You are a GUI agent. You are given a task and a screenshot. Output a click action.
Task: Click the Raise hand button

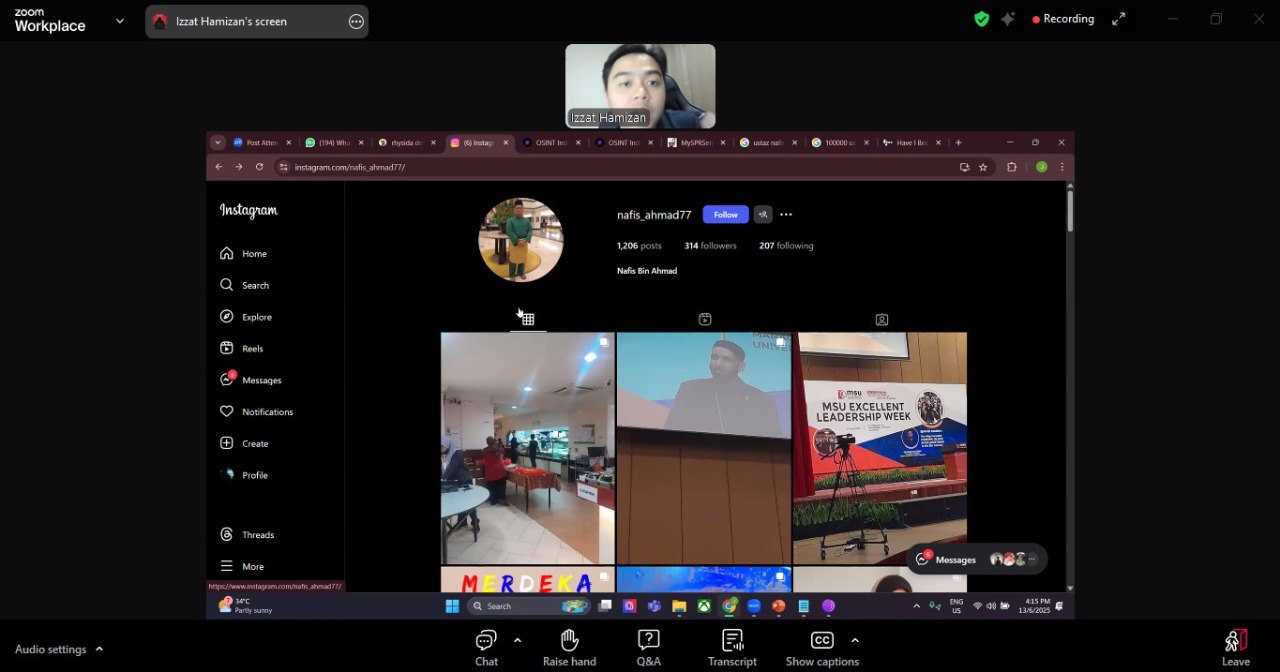coord(569,648)
